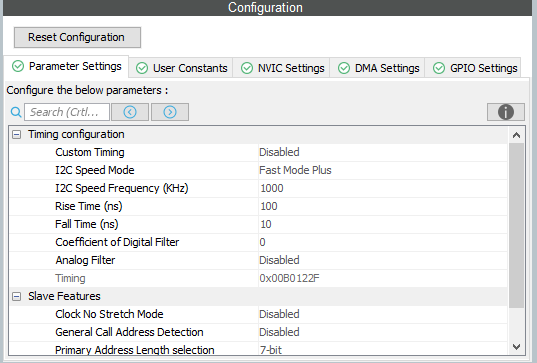Image resolution: width=537 pixels, height=363 pixels.
Task: Click the green check on Parameter Settings
Action: coord(18,66)
